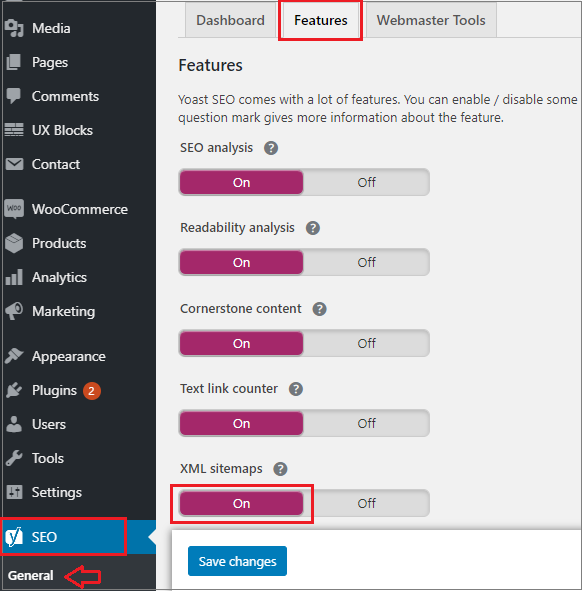This screenshot has height=591, width=583.
Task: Click the Save changes button
Action: [237, 561]
